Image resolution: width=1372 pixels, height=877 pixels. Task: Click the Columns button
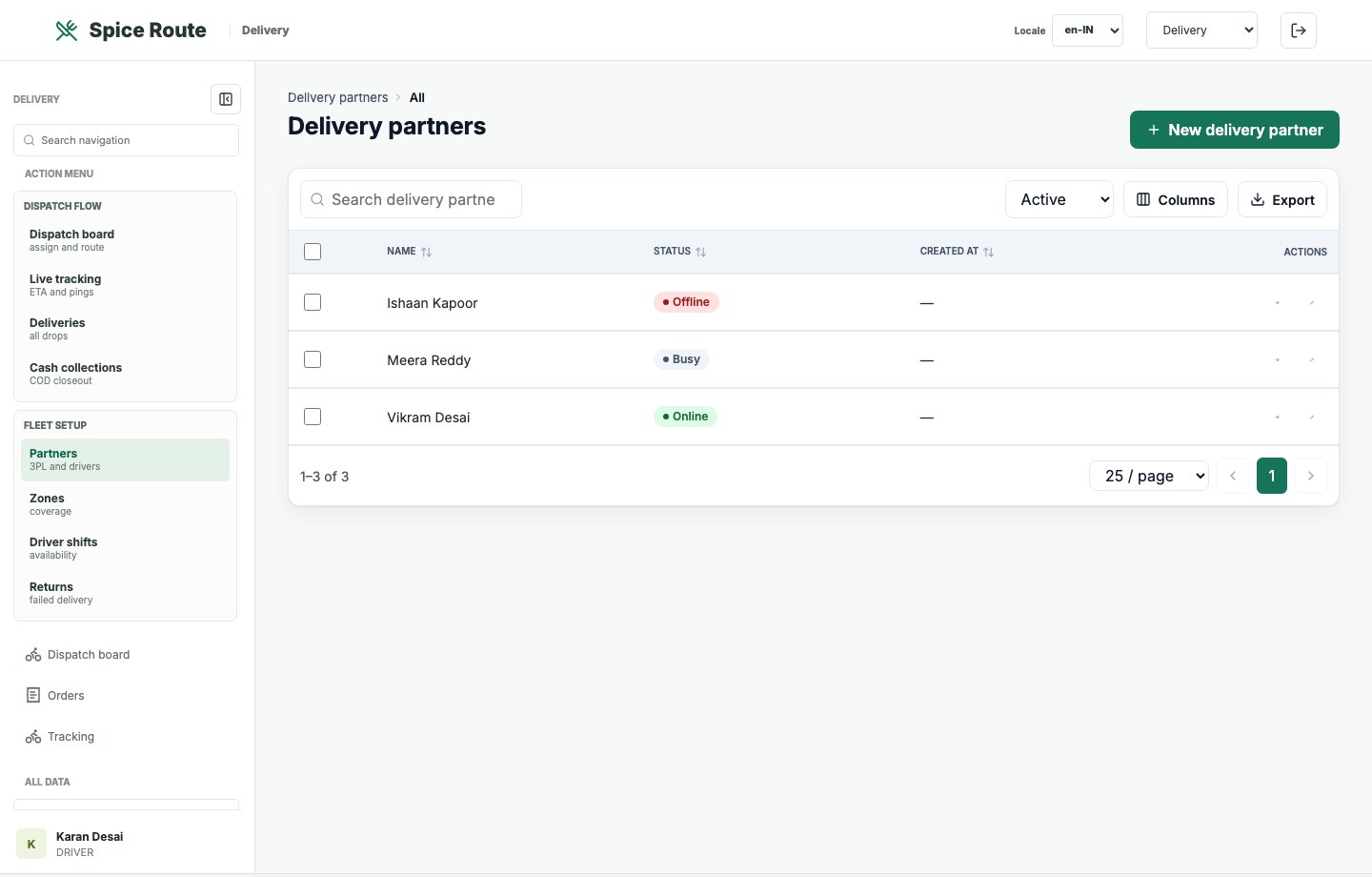pos(1176,199)
